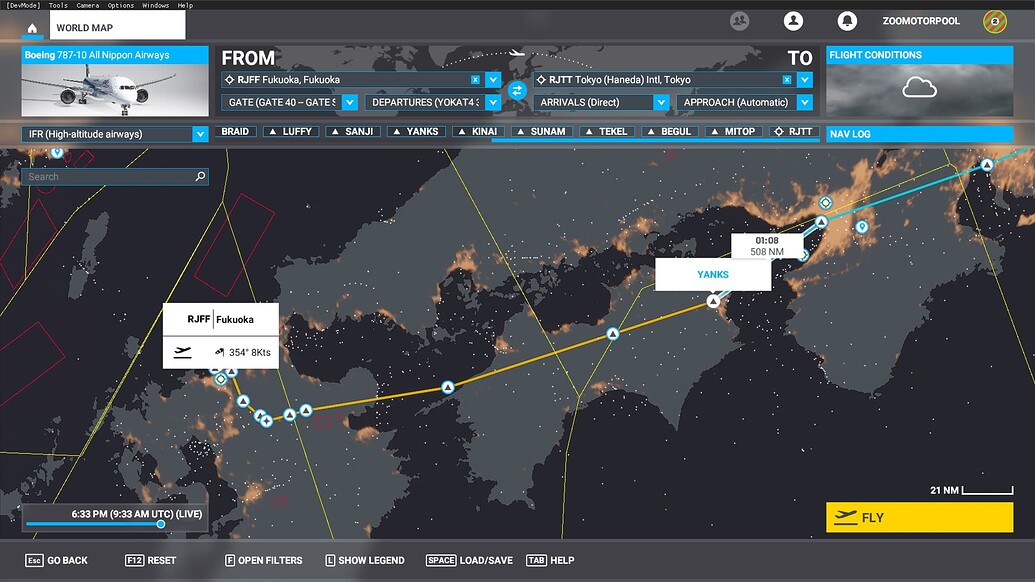Select the YANKS waypoint label on the map
Image resolution: width=1035 pixels, height=582 pixels.
pyautogui.click(x=713, y=273)
